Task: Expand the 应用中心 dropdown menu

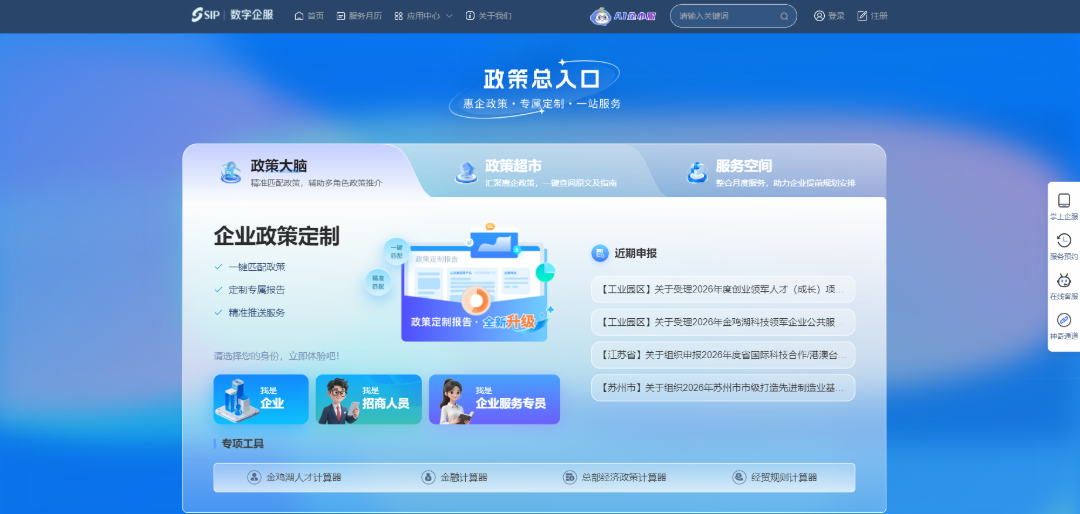Action: tap(423, 16)
